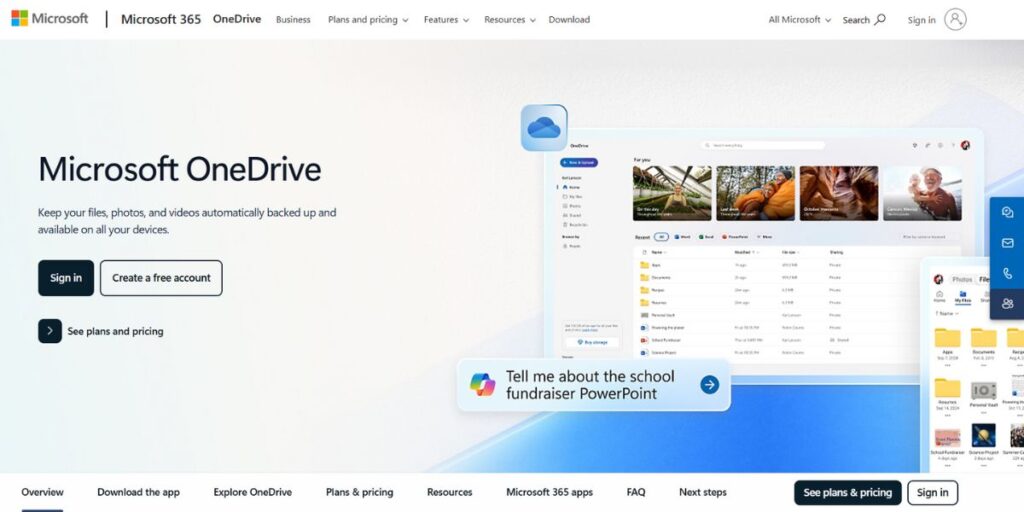
Task: Click the Buy storage button in the hero image
Action: [x=592, y=342]
